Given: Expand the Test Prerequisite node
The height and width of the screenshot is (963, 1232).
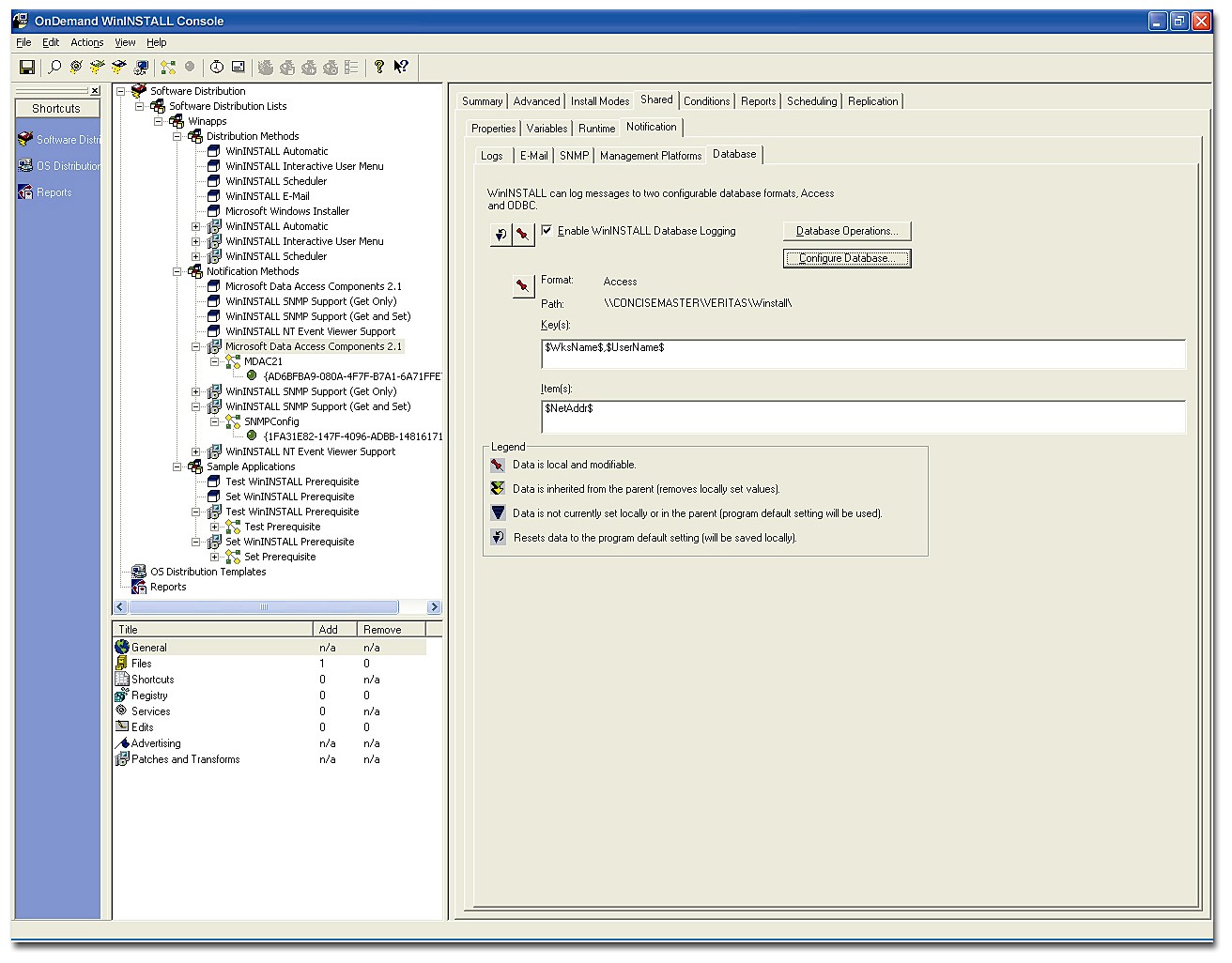Looking at the screenshot, I should pos(214,527).
